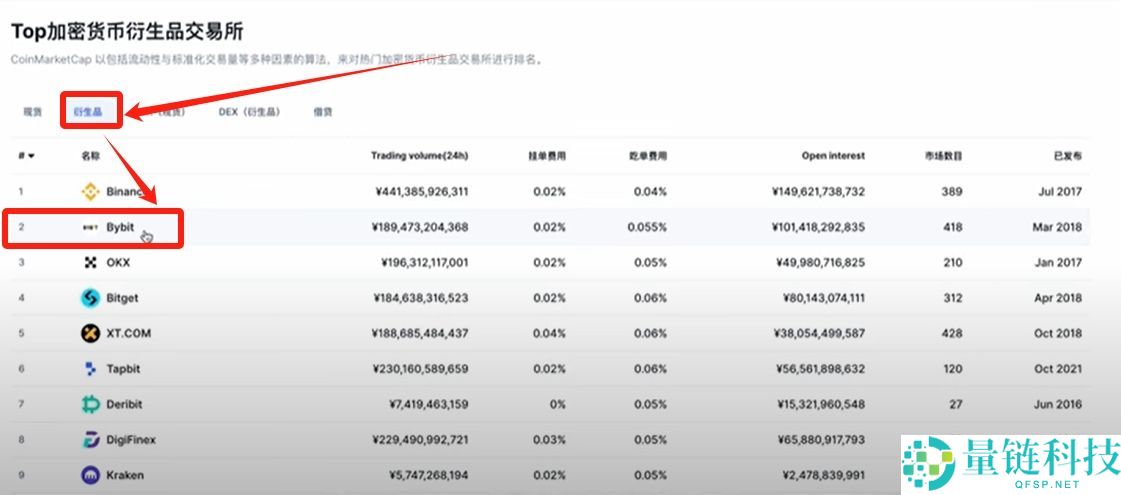Click XT.COM open interest ¥38,054,499,587

[x=820, y=333]
